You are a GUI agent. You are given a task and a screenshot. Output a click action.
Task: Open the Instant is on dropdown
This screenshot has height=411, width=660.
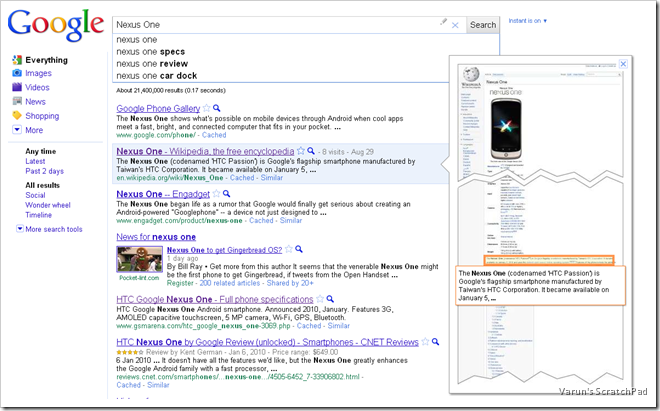click(528, 21)
